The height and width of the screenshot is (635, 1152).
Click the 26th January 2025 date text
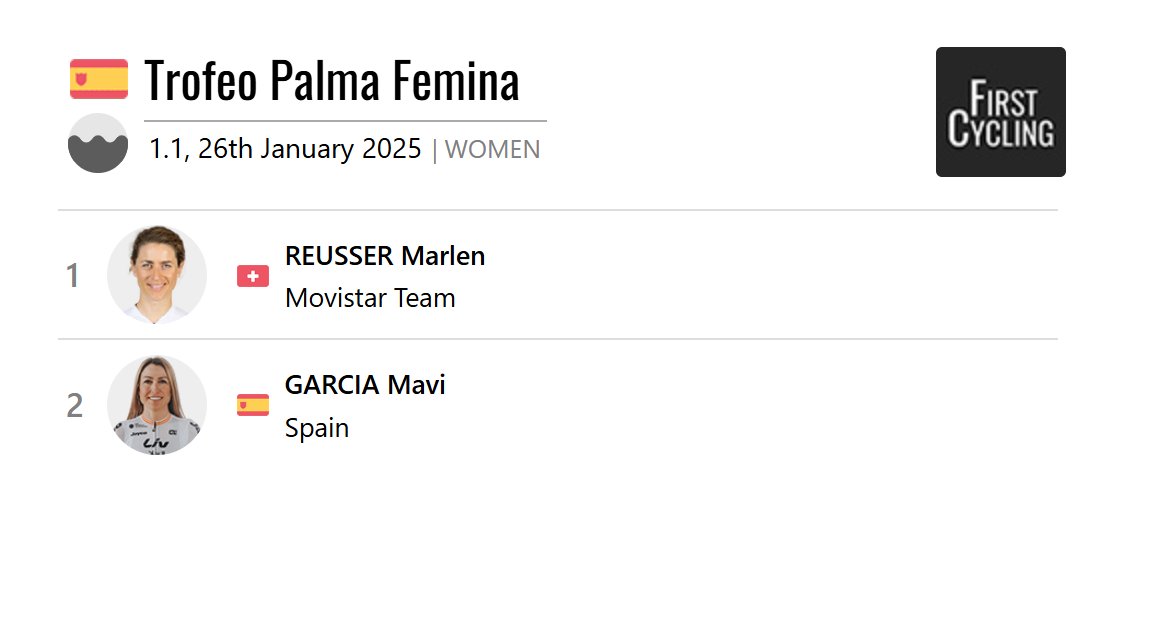309,148
